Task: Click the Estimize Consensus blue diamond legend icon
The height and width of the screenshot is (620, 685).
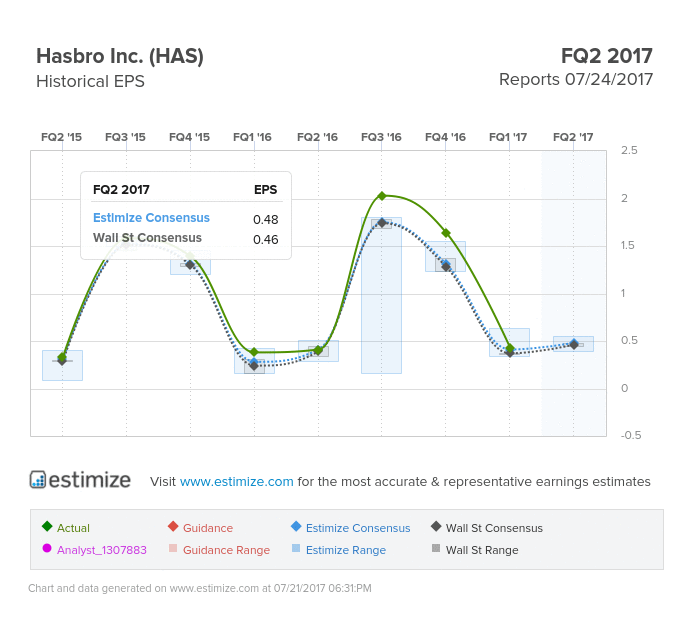Action: coord(296,526)
